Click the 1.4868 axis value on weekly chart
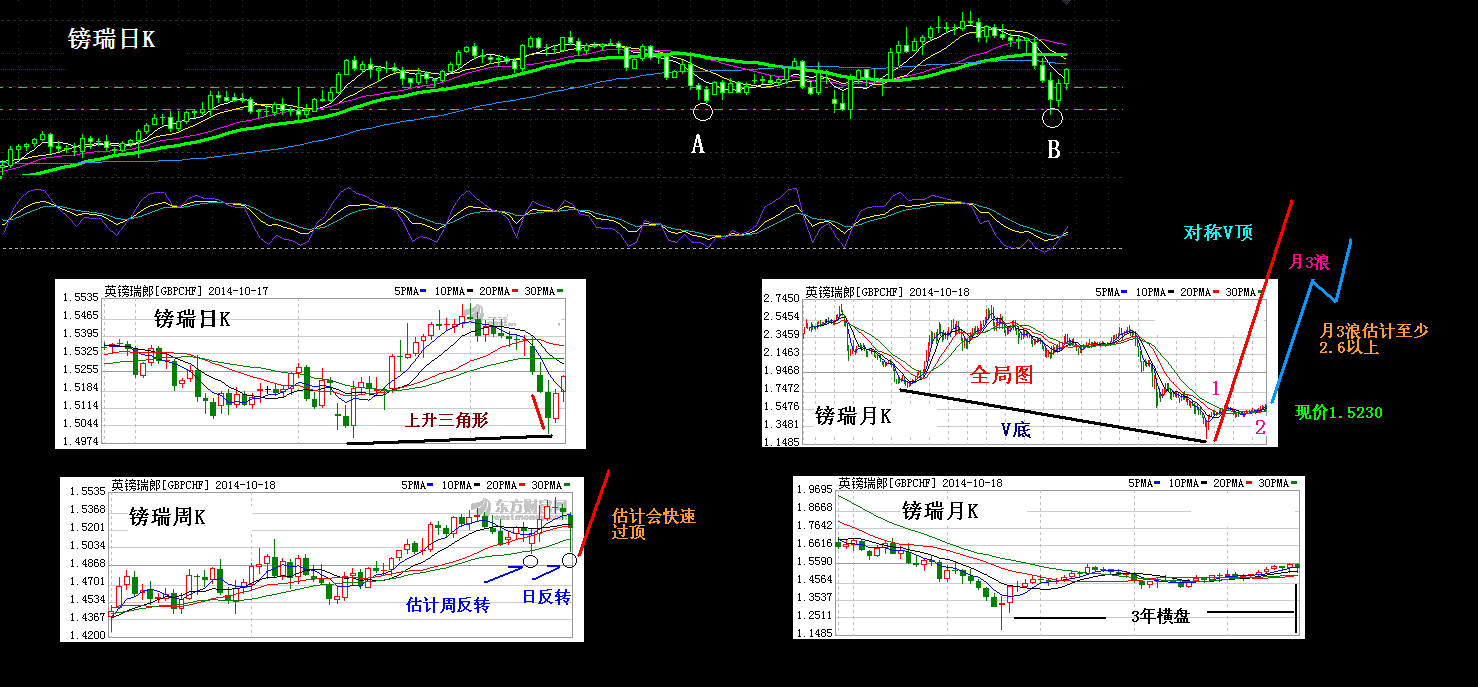The image size is (1478, 687). pyautogui.click(x=86, y=563)
